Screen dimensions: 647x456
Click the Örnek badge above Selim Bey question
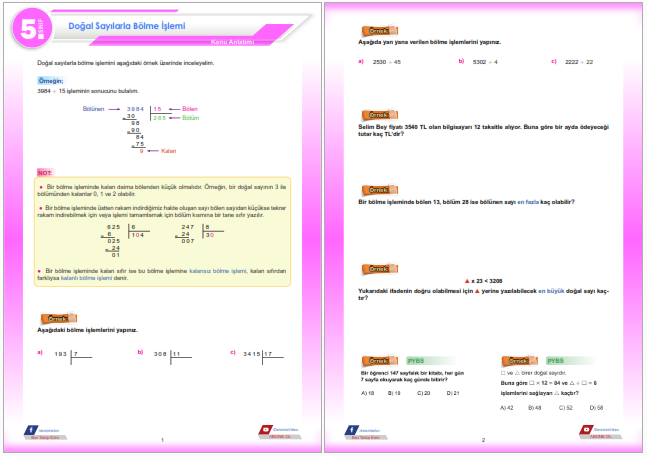coord(380,115)
